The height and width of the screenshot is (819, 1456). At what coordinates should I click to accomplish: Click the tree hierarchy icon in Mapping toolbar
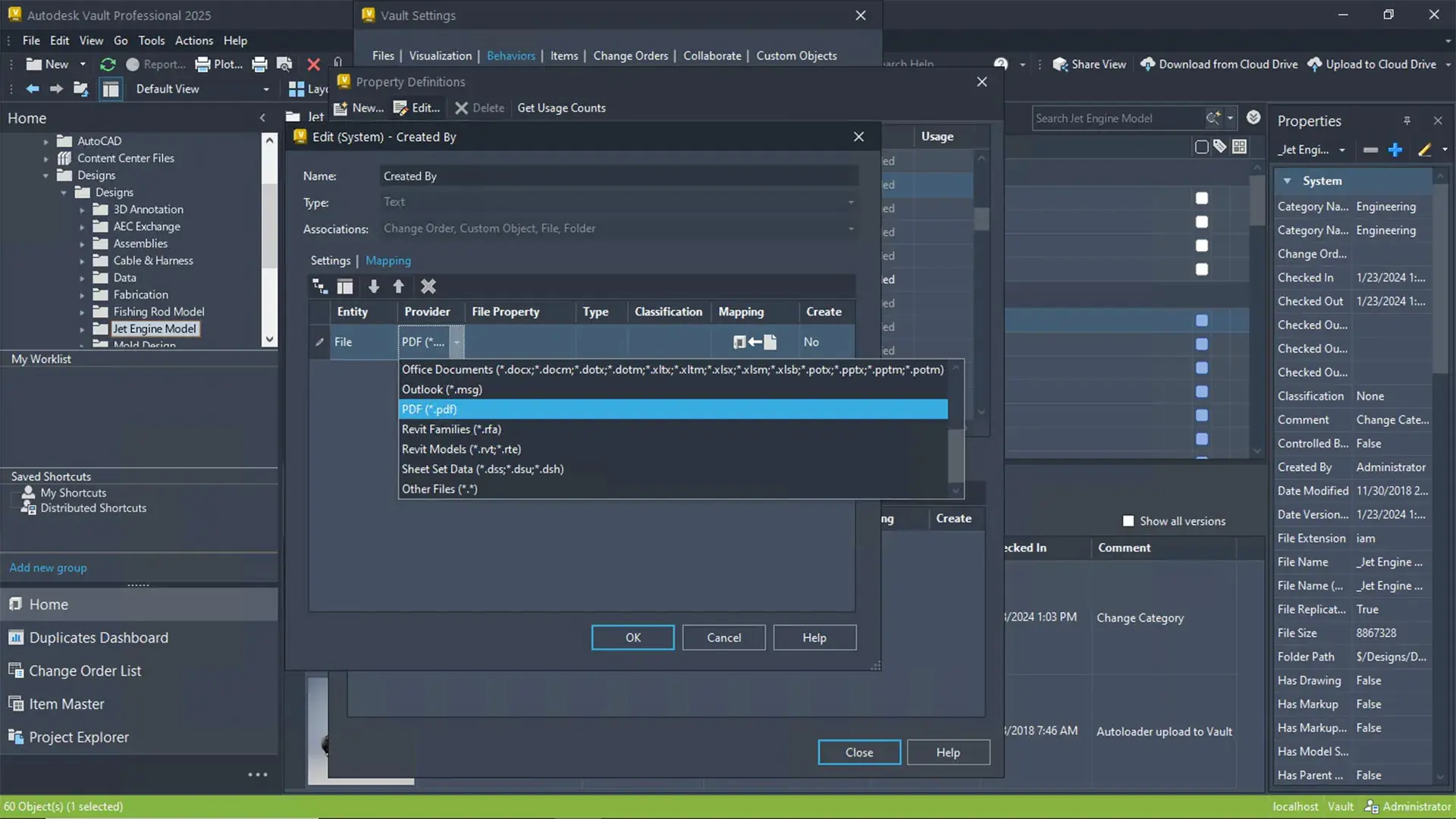(320, 286)
